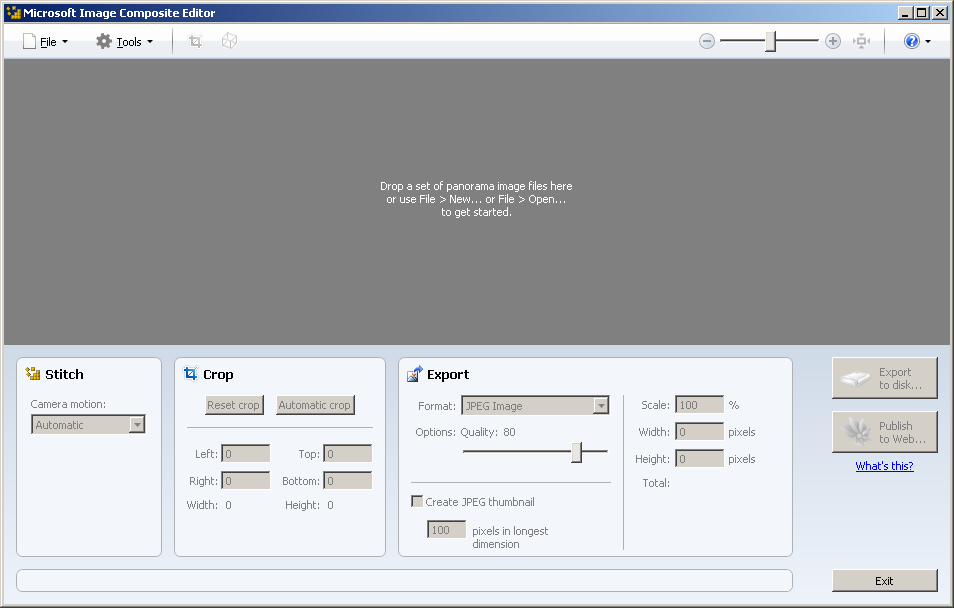Click the Scale percentage input field
This screenshot has width=954, height=608.
coord(699,405)
